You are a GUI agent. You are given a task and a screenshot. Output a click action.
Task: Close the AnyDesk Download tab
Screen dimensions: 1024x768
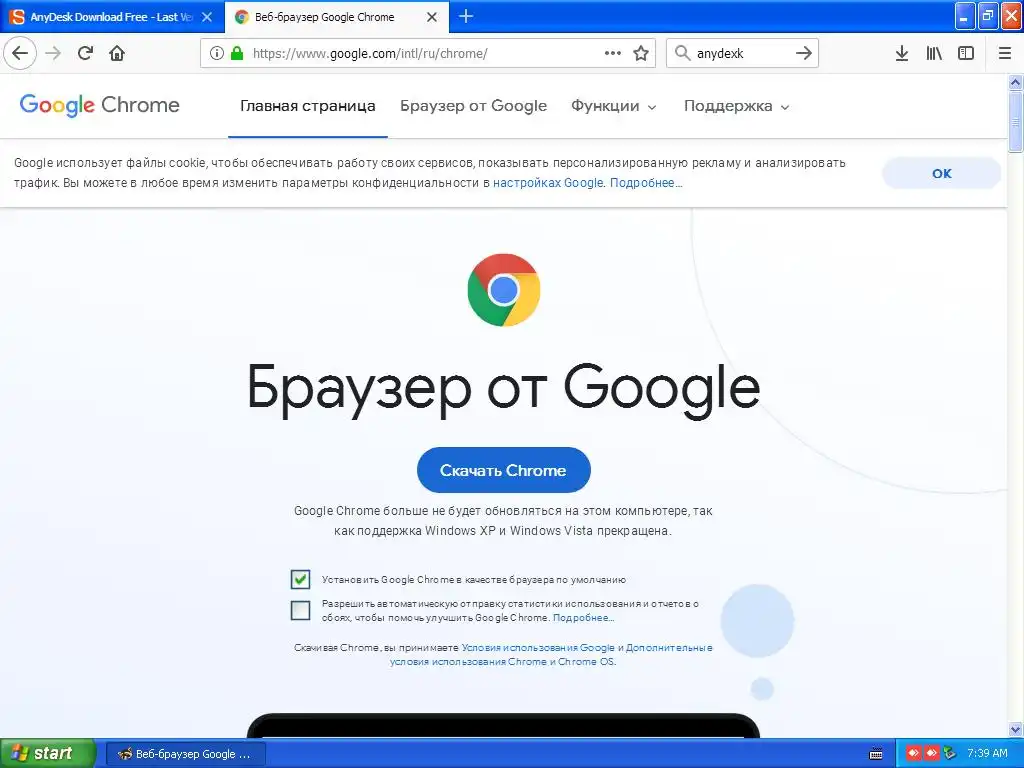coord(207,17)
